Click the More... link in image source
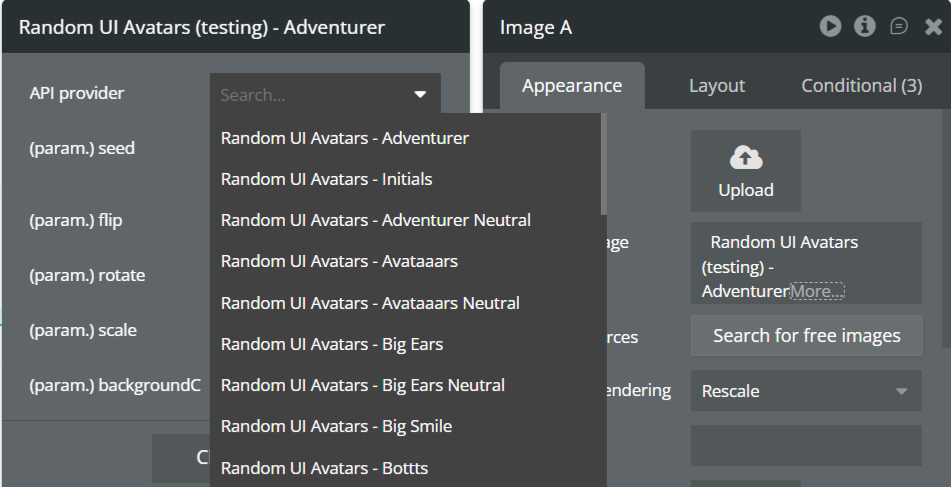This screenshot has height=487, width=951. 817,291
